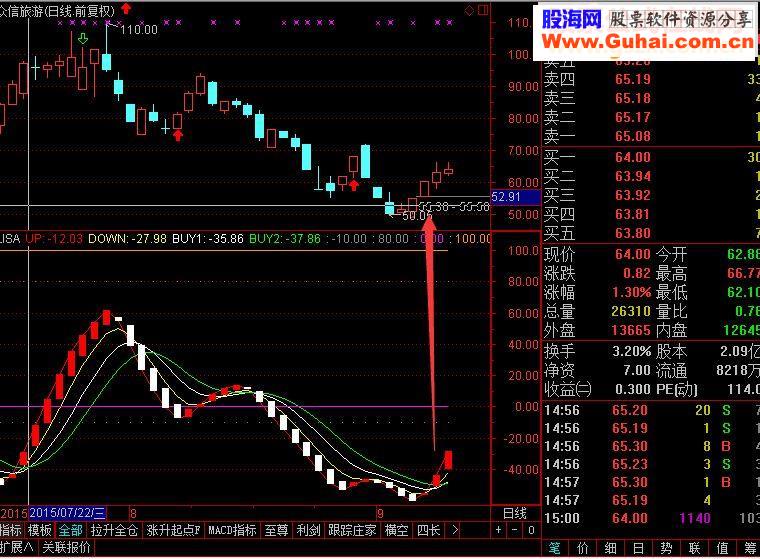Select the 卖一 65.08 order row

pos(650,136)
